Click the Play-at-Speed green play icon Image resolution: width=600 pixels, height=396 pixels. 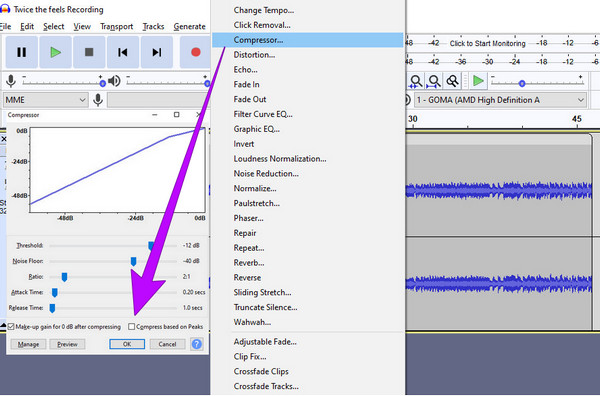coord(478,81)
